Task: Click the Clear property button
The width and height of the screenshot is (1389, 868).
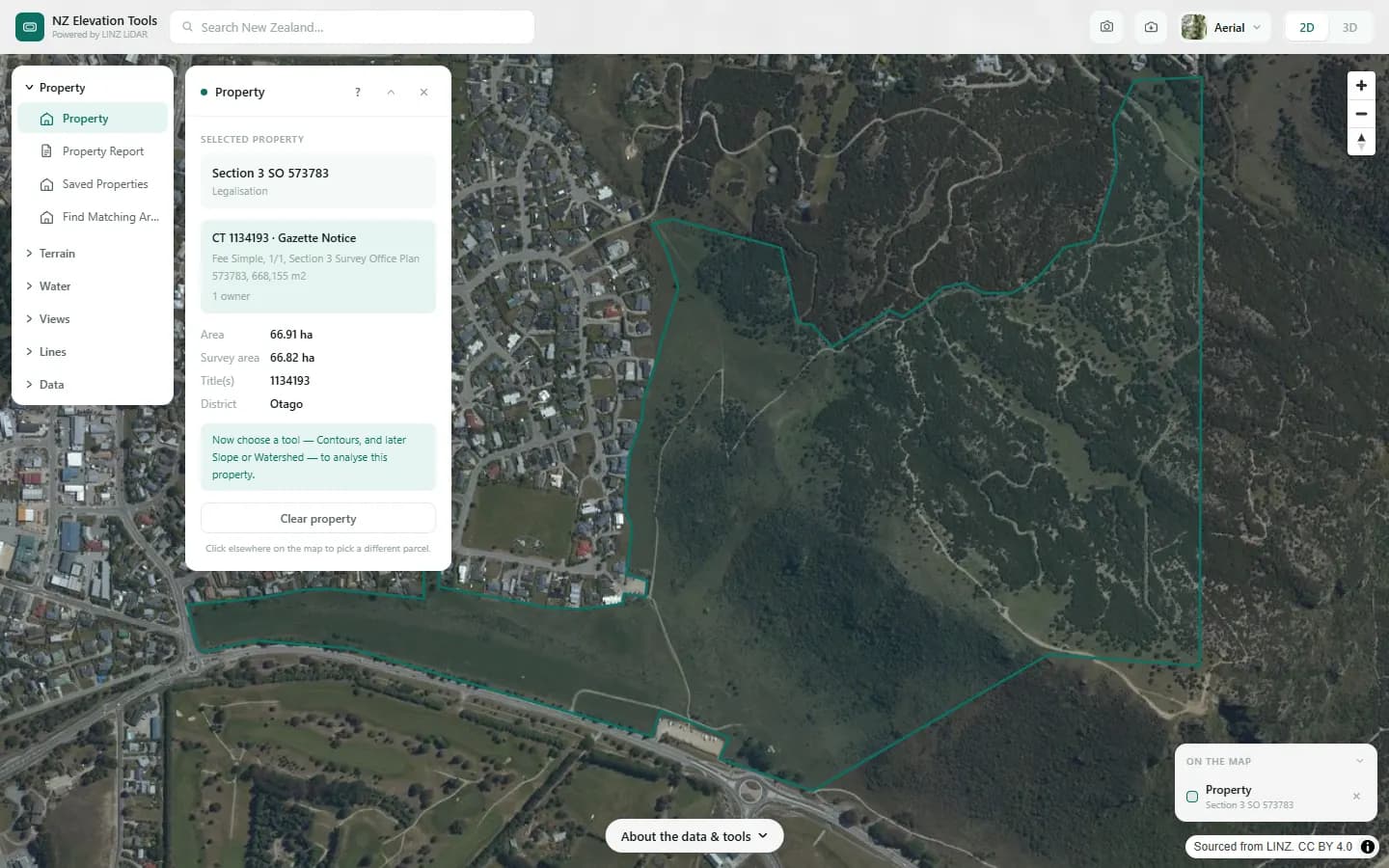Action: 318,519
